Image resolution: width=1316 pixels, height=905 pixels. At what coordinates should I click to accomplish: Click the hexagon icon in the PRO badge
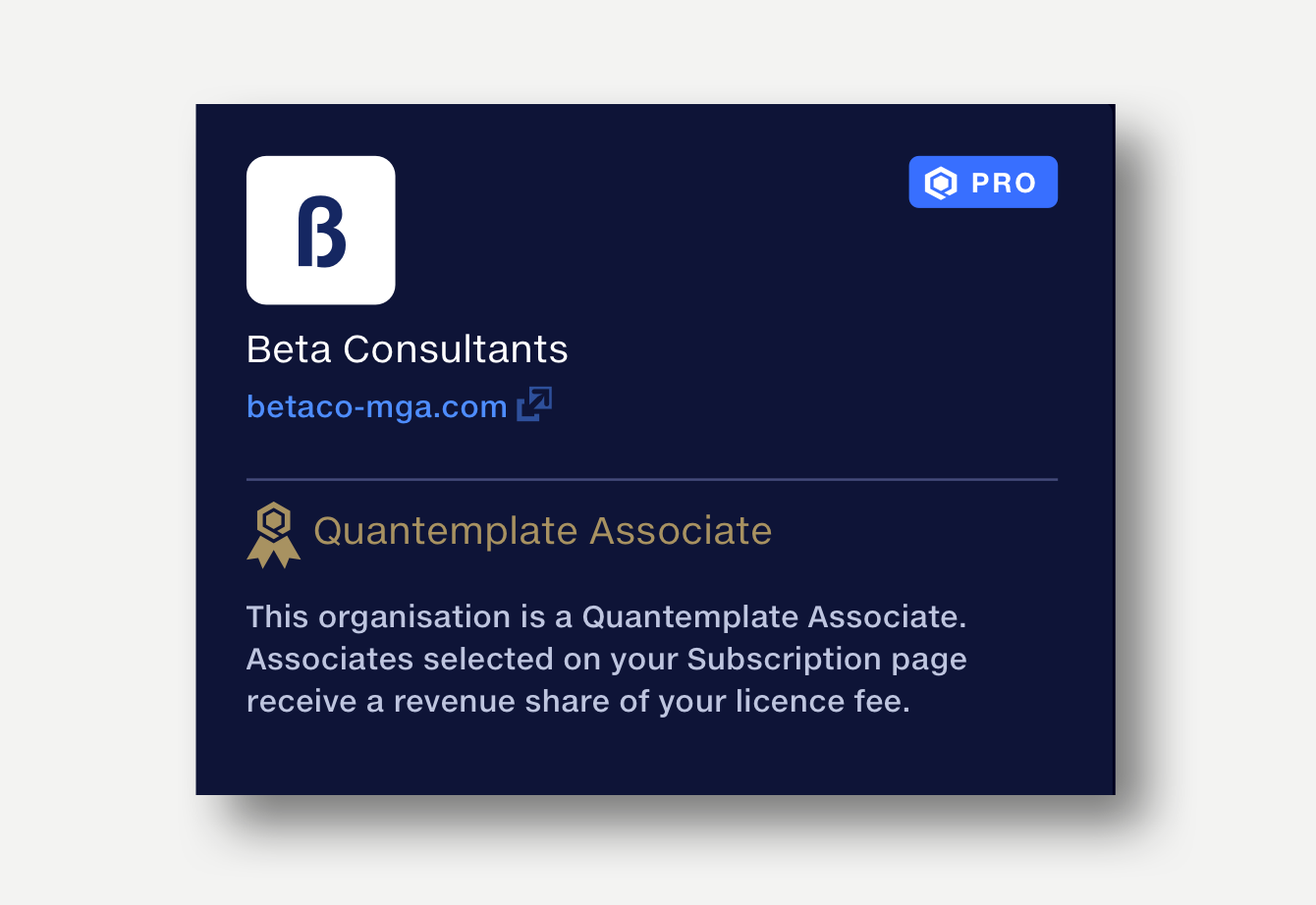click(941, 183)
